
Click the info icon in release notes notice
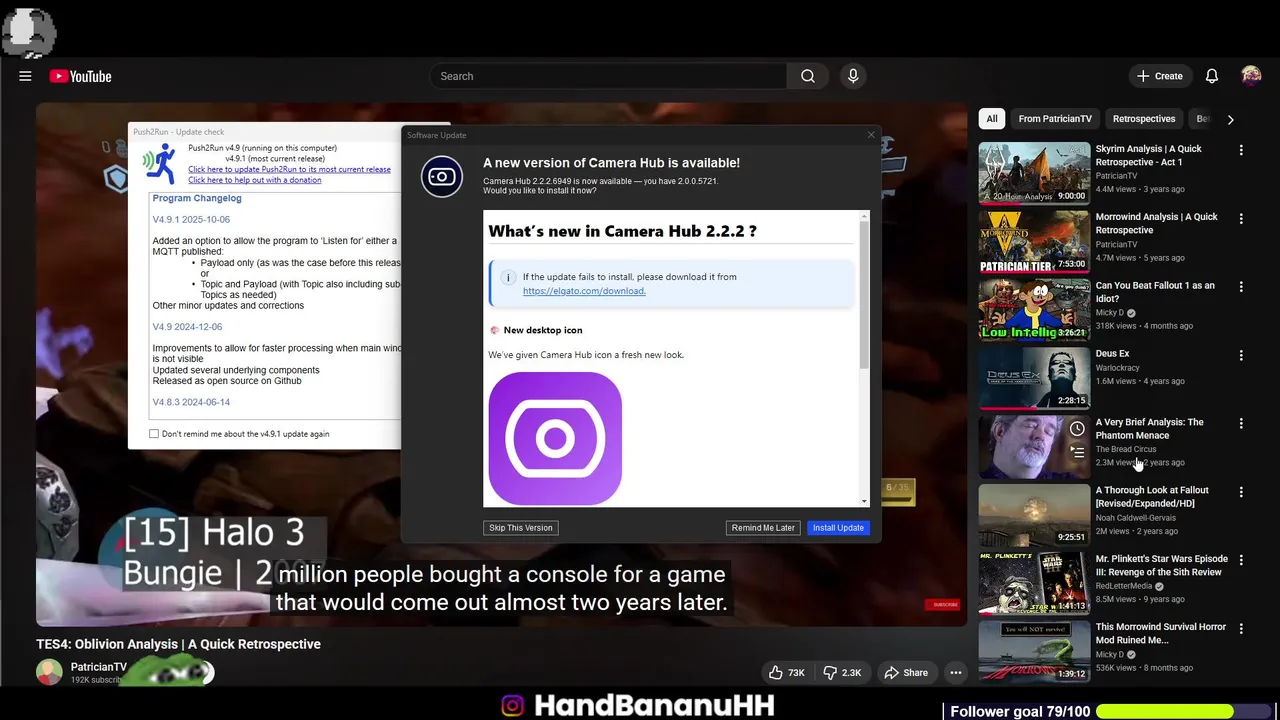point(508,277)
